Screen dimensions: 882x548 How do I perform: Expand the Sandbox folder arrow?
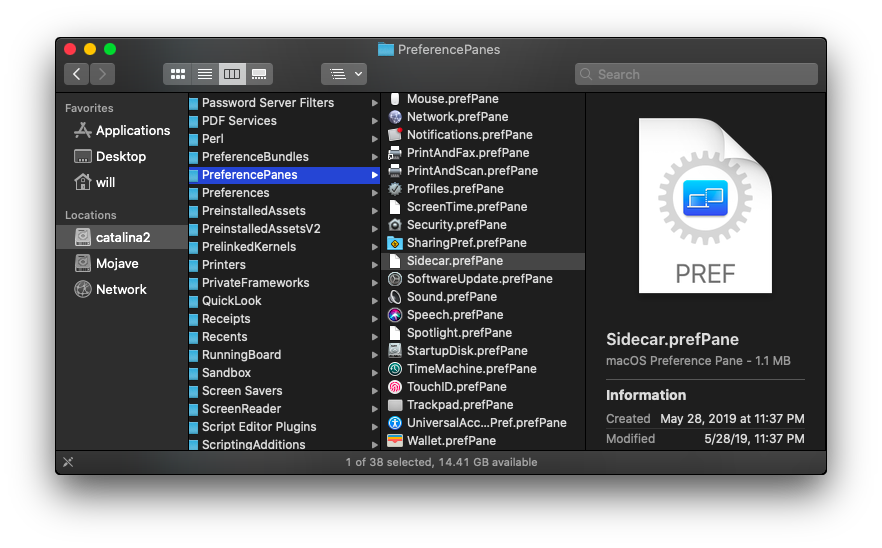375,373
